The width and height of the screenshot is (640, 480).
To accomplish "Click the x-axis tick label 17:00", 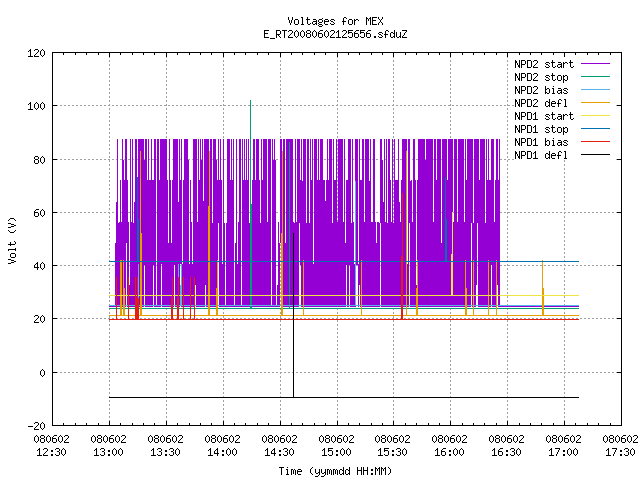I will click(x=563, y=452).
